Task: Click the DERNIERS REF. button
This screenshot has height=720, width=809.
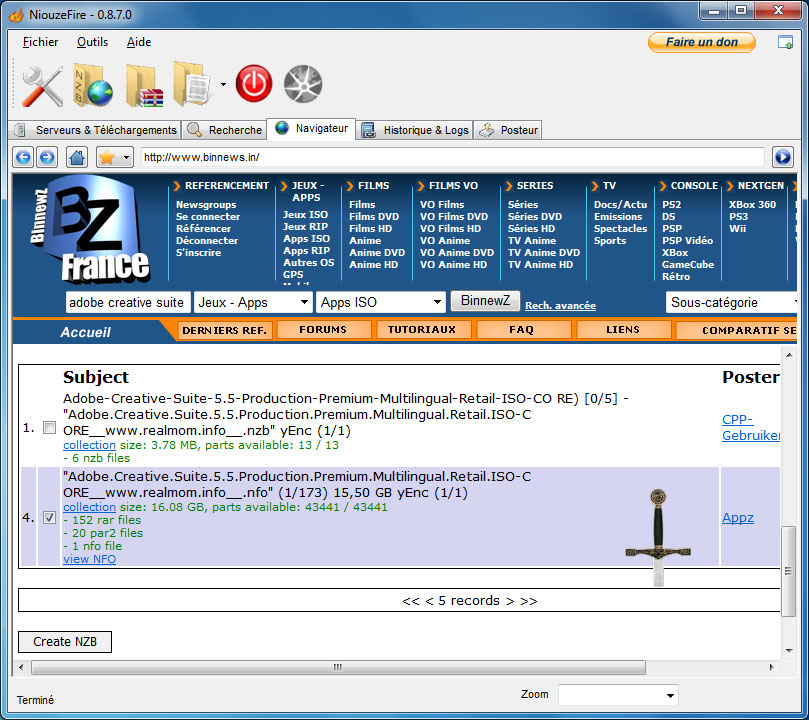Action: (224, 330)
